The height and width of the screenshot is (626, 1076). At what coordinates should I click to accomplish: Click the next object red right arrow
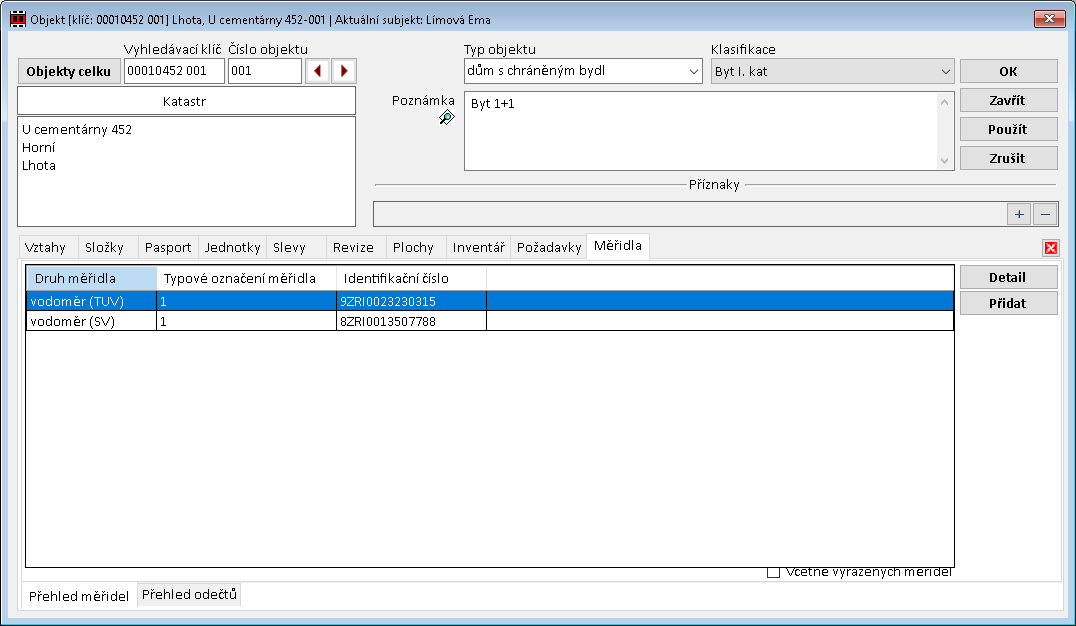(x=344, y=71)
